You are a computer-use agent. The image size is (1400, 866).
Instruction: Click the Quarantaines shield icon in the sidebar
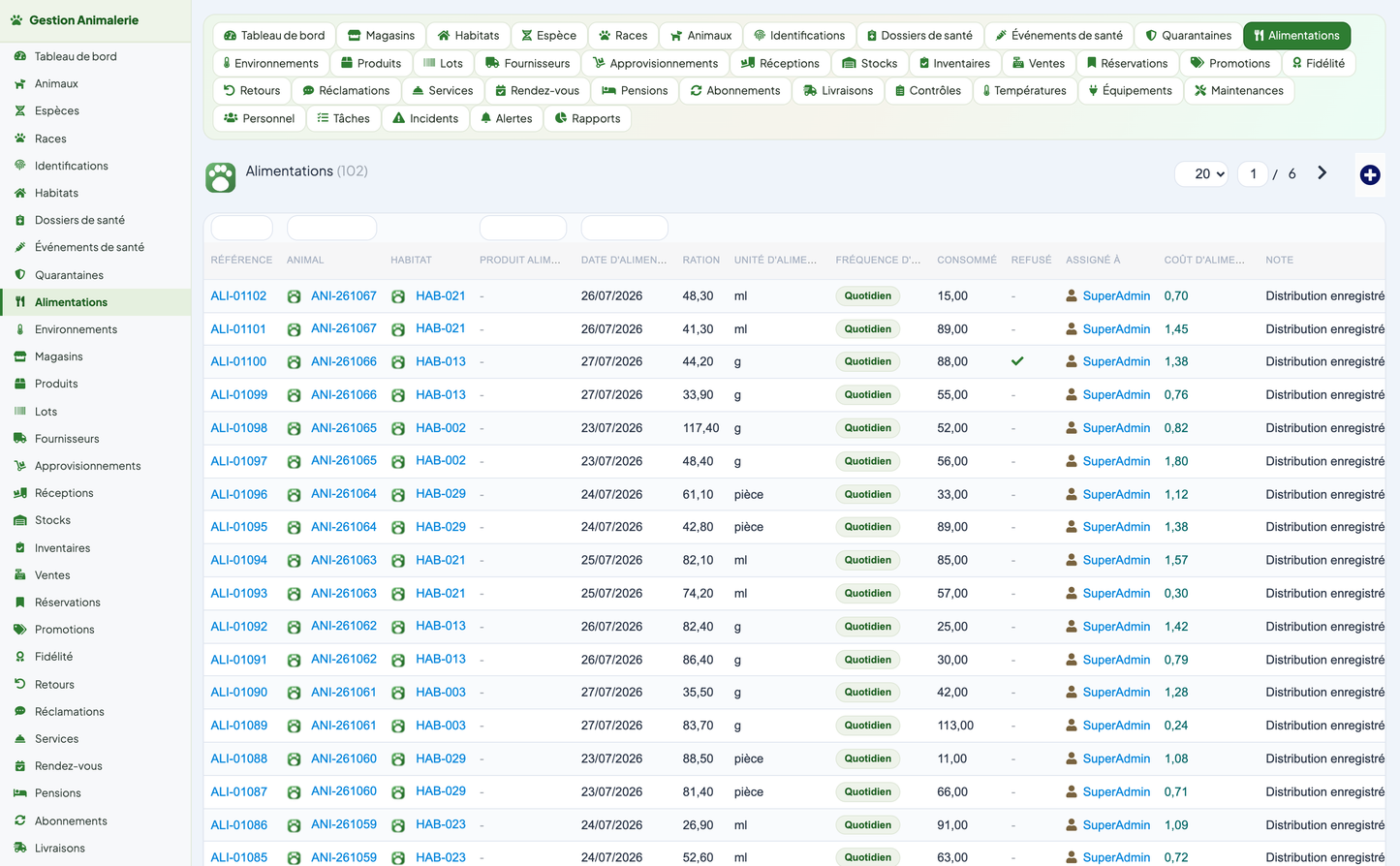click(x=19, y=275)
